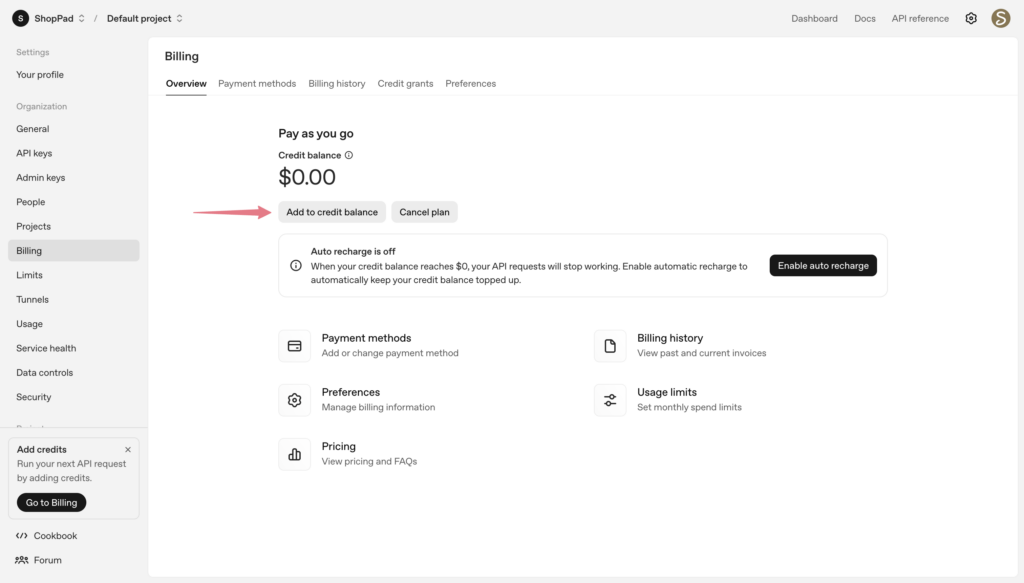
Task: Click the Preferences gear icon
Action: (294, 400)
